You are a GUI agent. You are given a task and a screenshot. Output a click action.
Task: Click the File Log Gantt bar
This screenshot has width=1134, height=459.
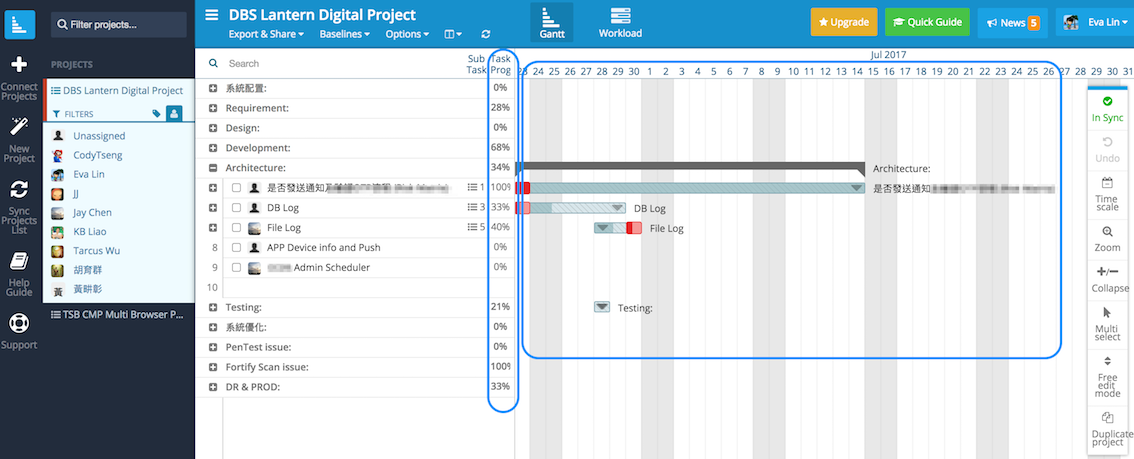(x=618, y=228)
